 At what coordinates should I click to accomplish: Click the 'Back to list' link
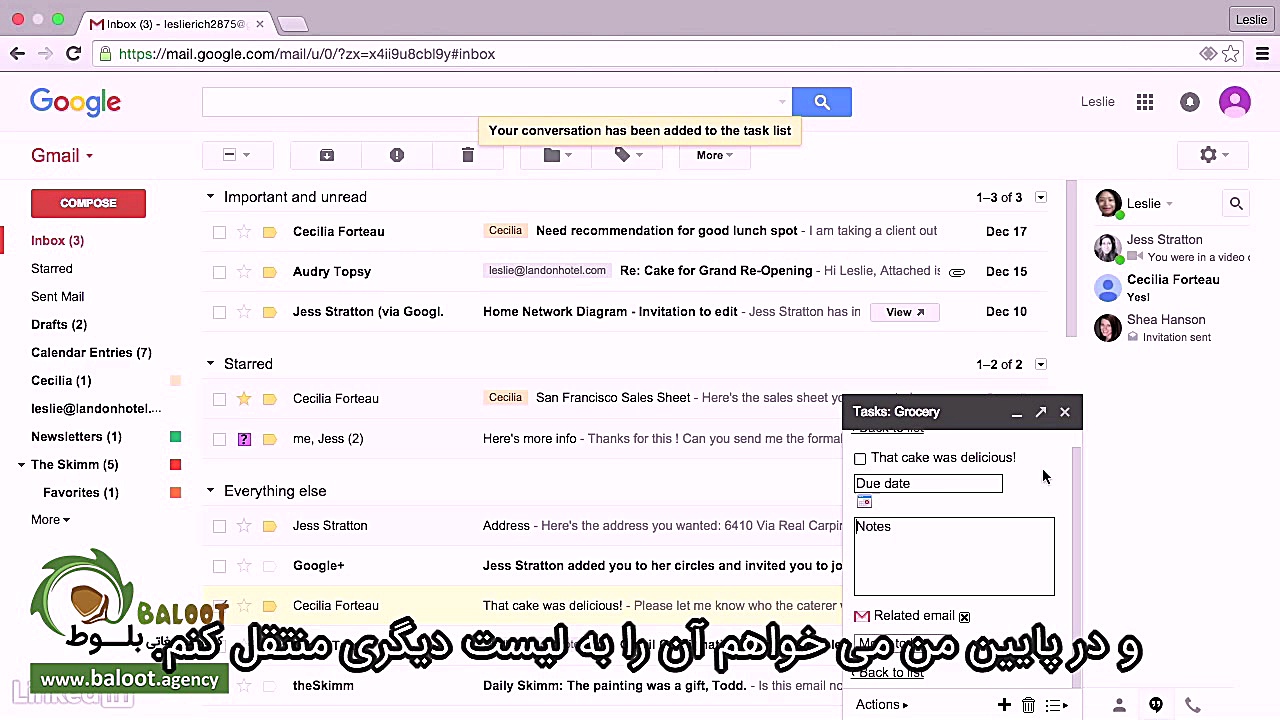pyautogui.click(x=887, y=672)
